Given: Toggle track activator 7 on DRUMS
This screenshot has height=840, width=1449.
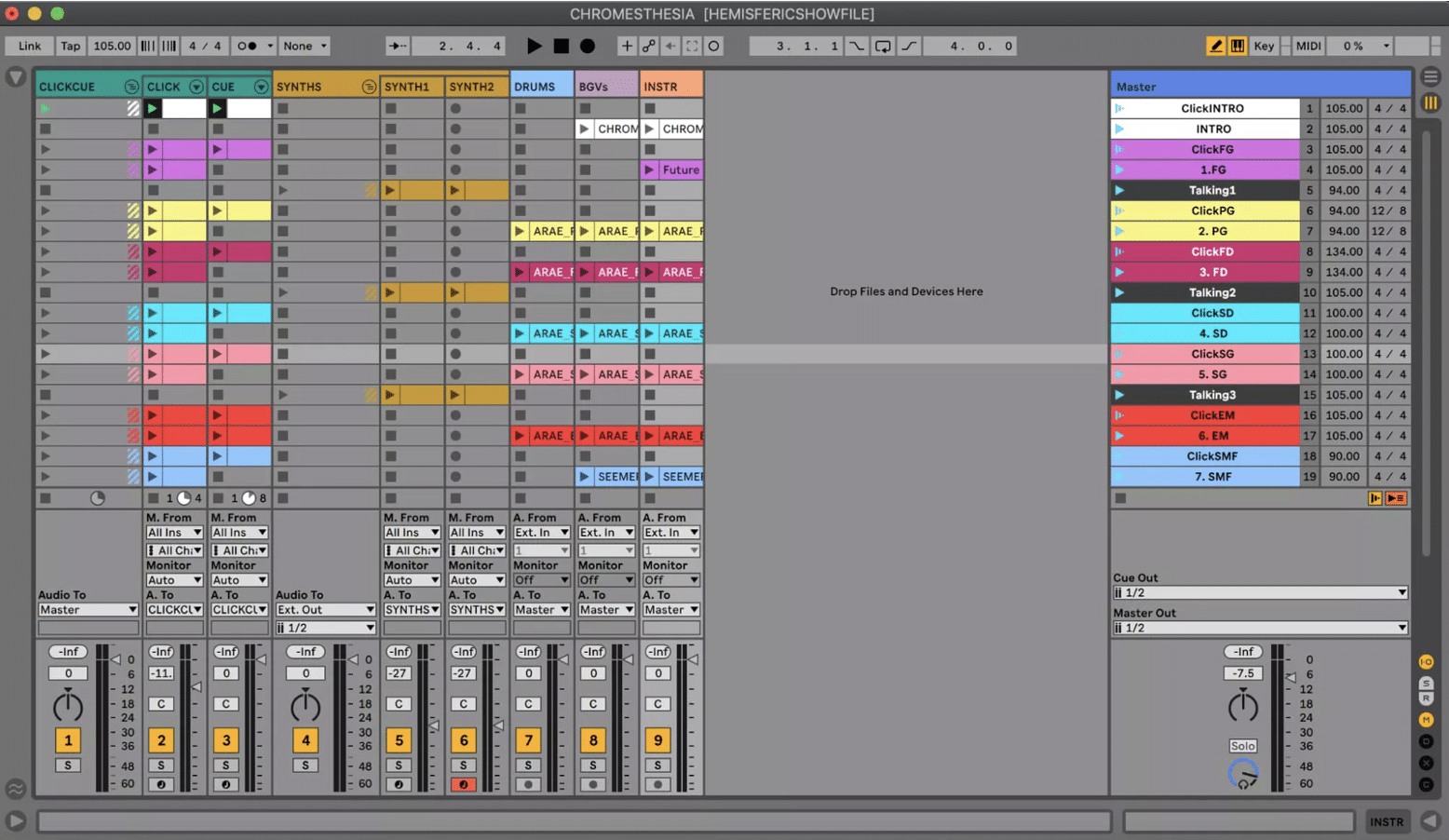Looking at the screenshot, I should point(528,740).
